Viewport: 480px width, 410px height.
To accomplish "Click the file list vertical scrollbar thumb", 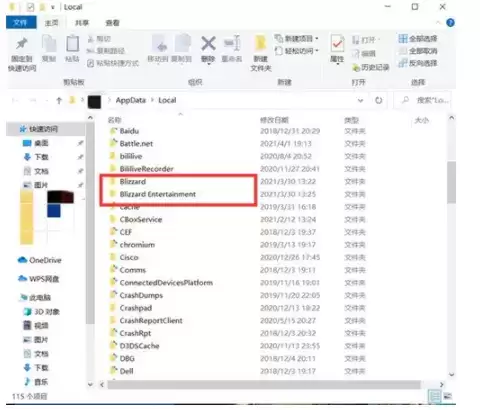I will pos(451,182).
